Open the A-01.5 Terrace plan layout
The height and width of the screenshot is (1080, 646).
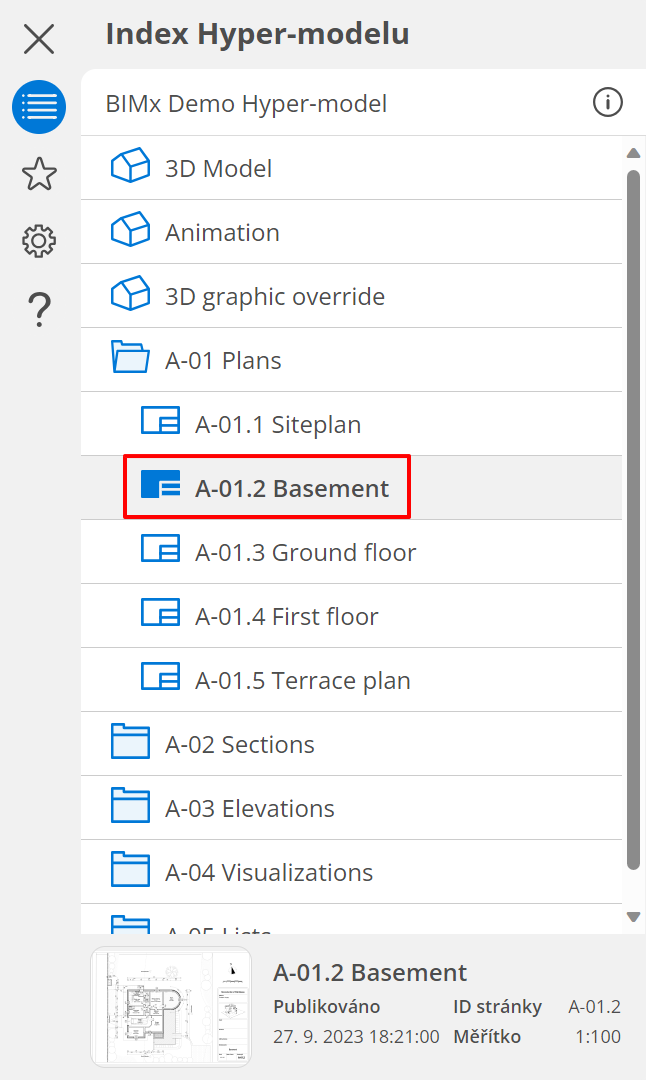point(302,680)
